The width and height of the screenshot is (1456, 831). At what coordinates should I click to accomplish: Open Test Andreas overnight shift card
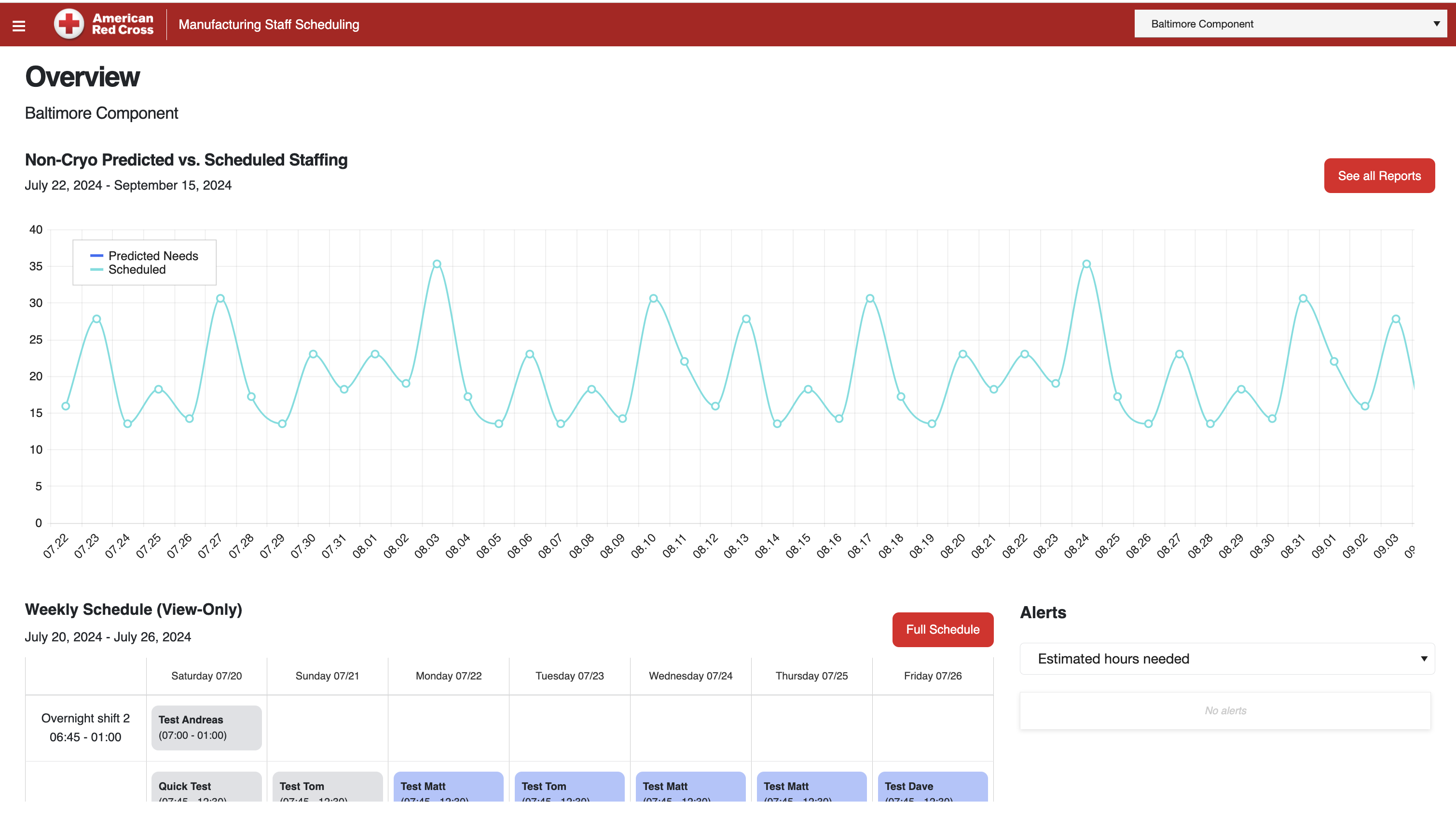[206, 728]
